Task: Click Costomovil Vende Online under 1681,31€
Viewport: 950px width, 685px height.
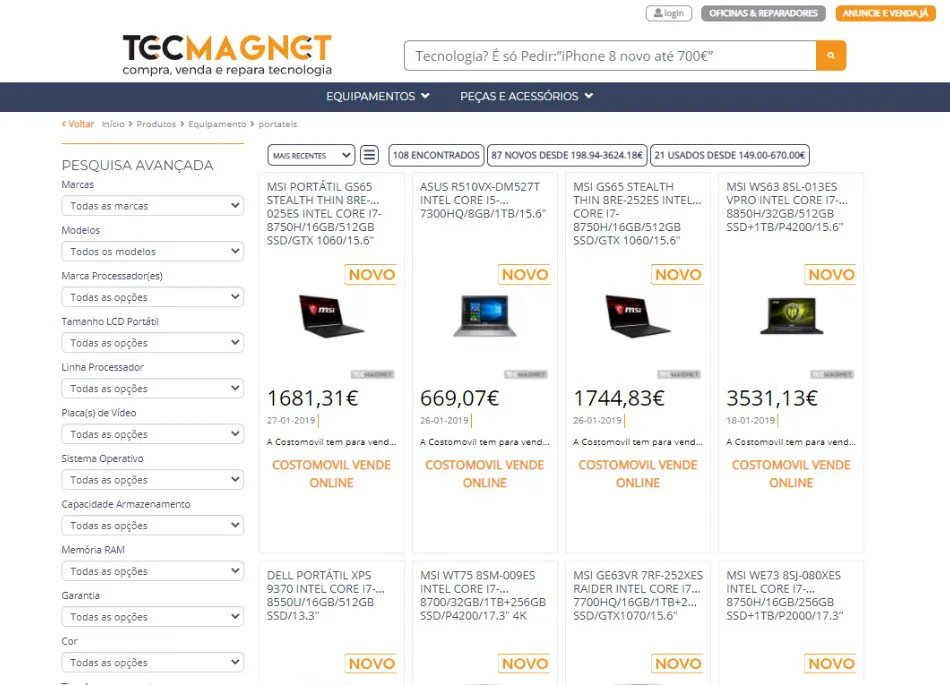Action: 331,474
